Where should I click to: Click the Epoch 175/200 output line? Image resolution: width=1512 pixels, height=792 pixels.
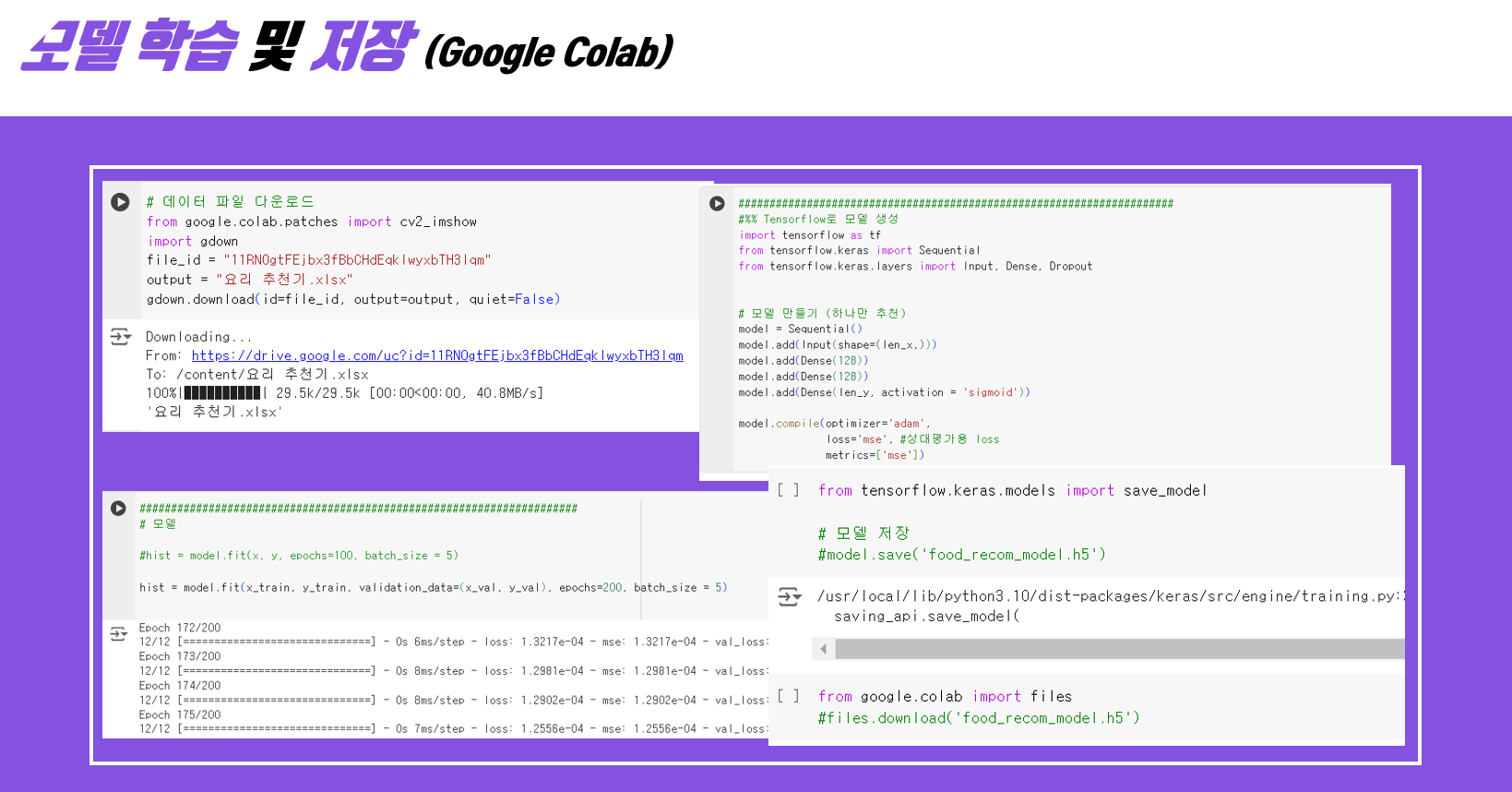point(180,714)
